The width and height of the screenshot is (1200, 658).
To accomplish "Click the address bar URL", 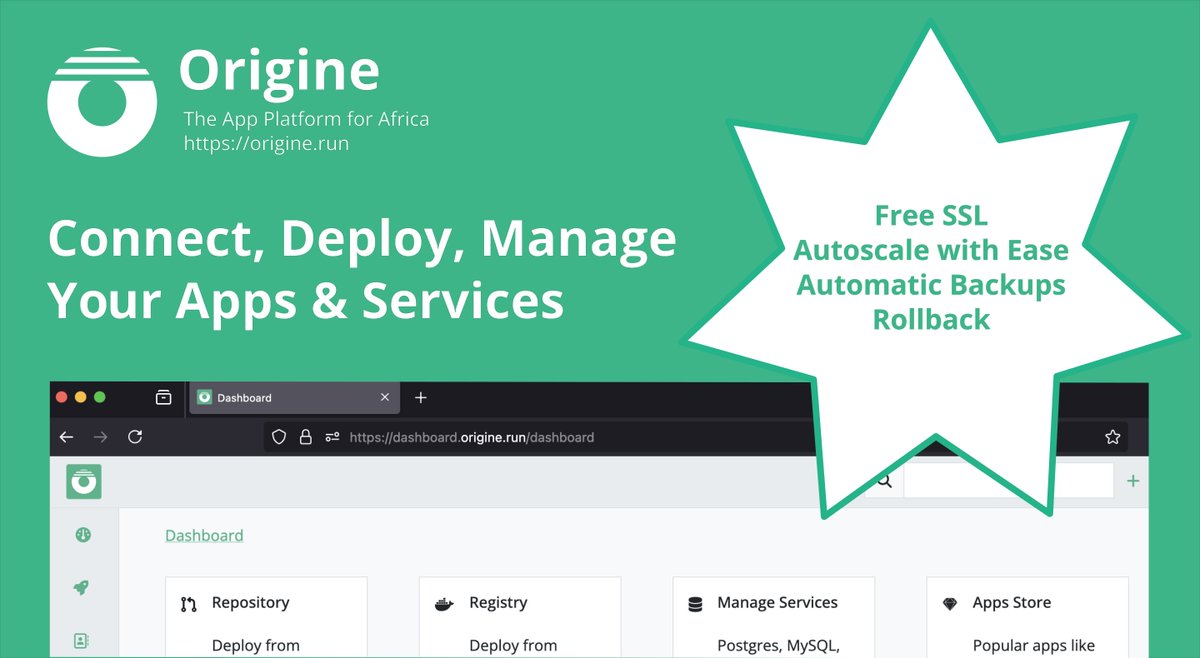I will 472,437.
